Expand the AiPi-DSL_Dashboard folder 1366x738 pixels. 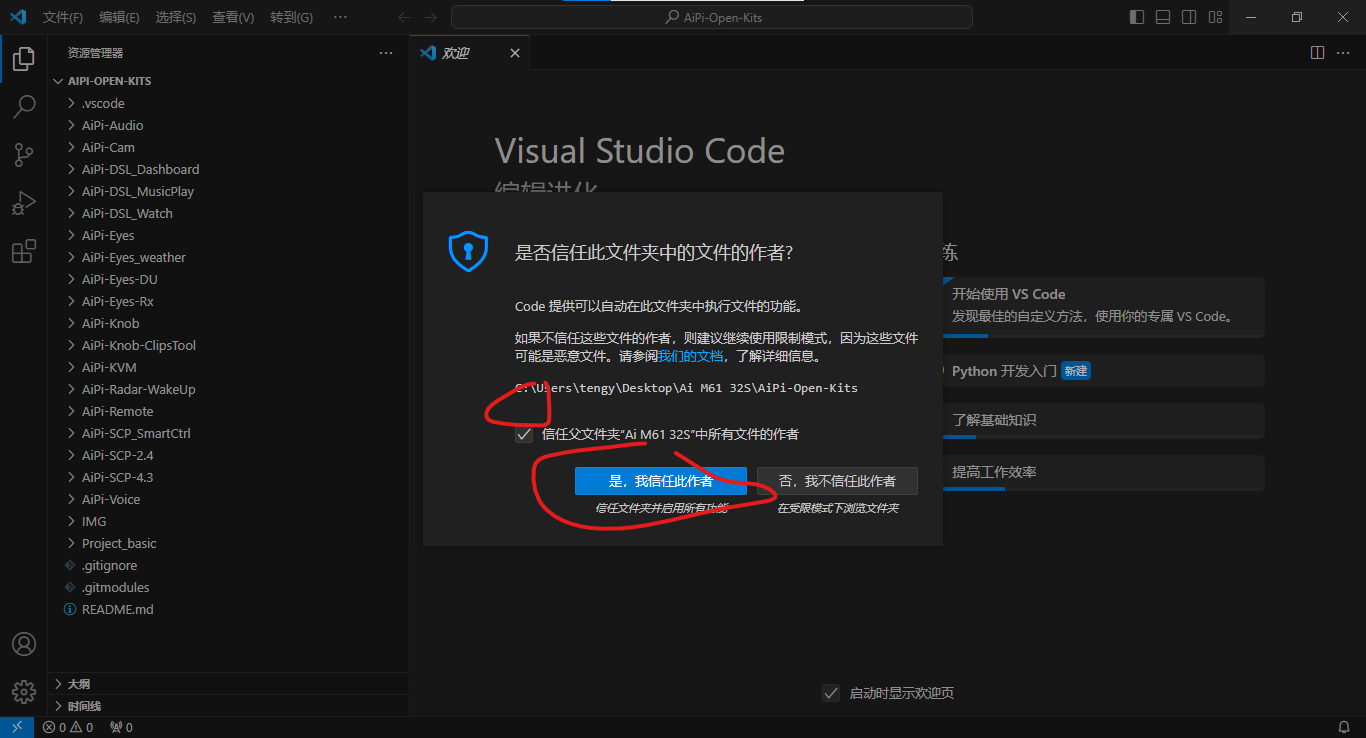pos(228,169)
